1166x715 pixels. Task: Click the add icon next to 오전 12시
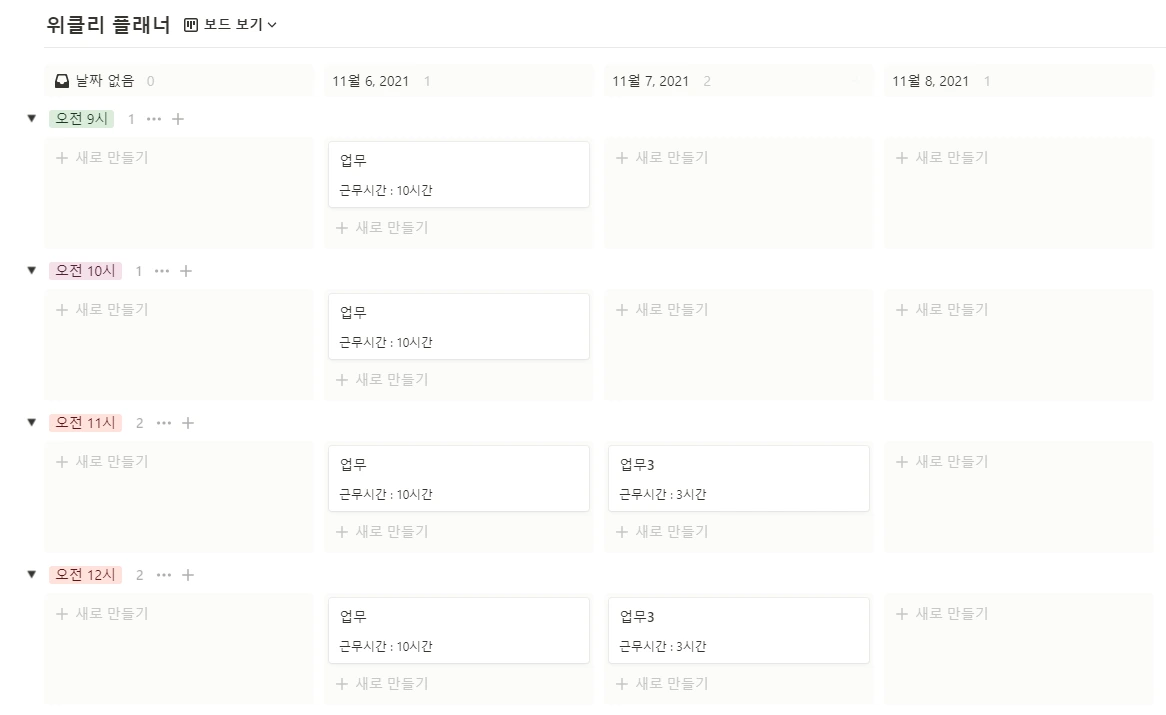[x=188, y=574]
